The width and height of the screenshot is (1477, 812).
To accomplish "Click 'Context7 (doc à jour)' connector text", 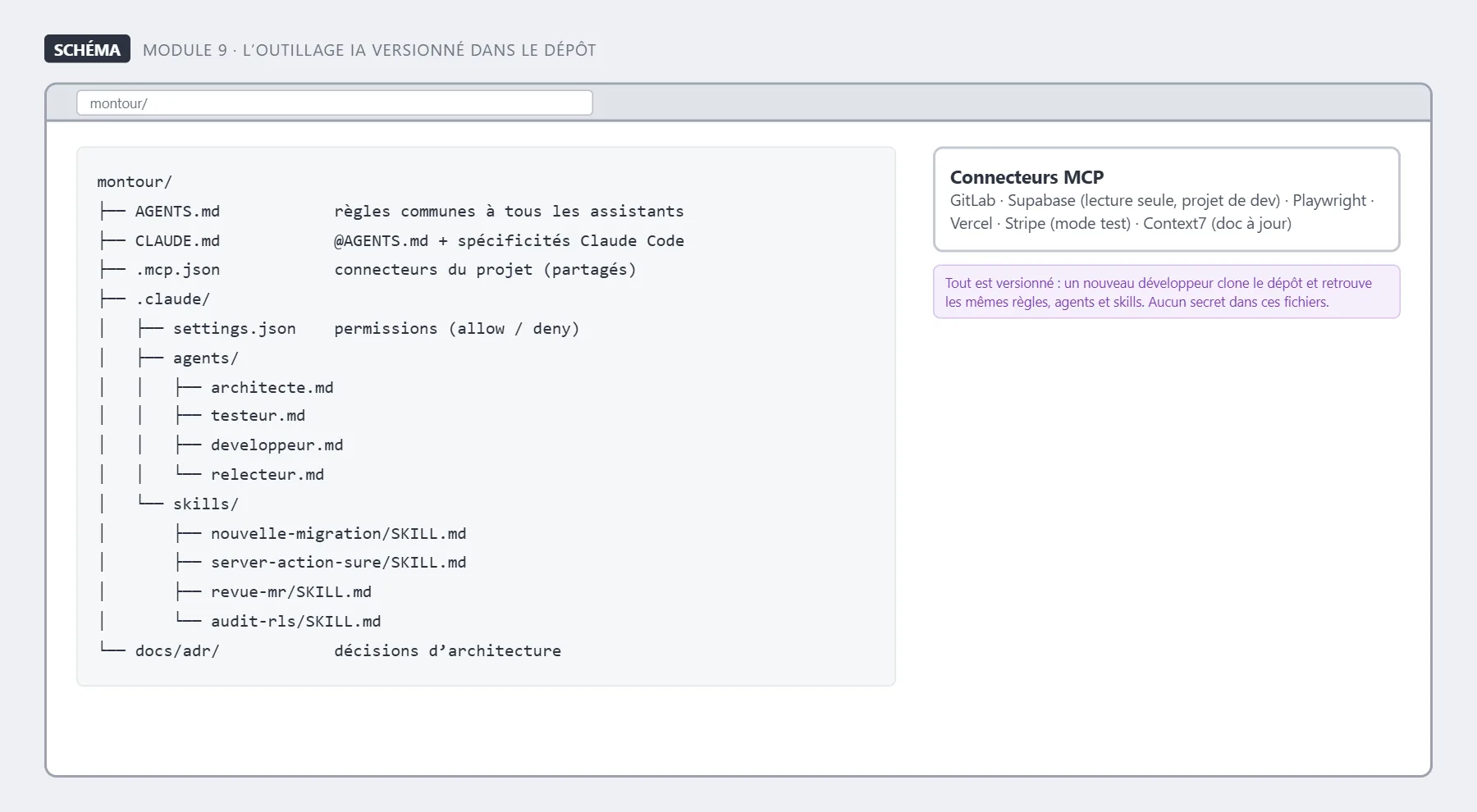I will (x=1217, y=224).
